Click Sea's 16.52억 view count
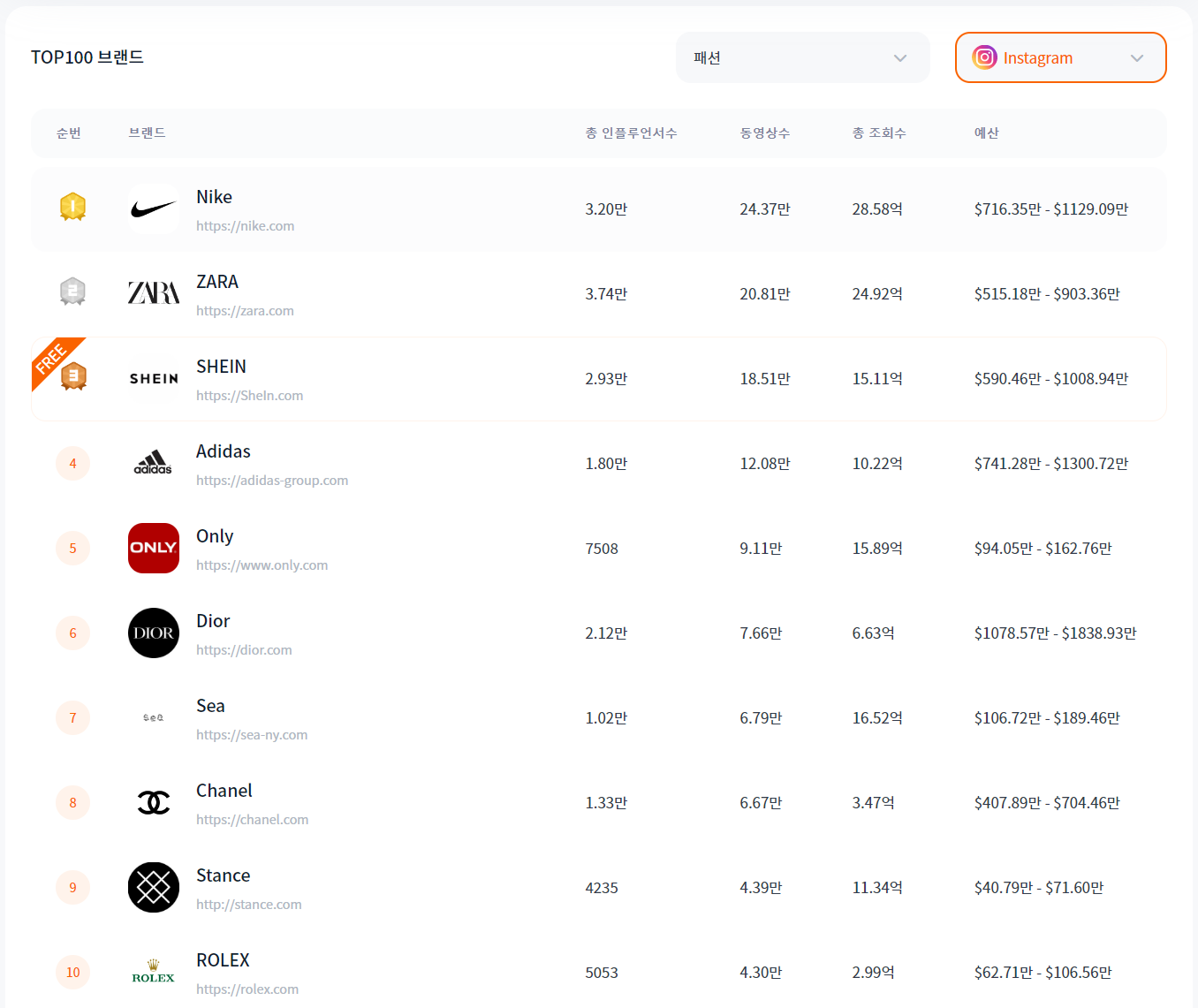The image size is (1198, 1008). coord(877,718)
